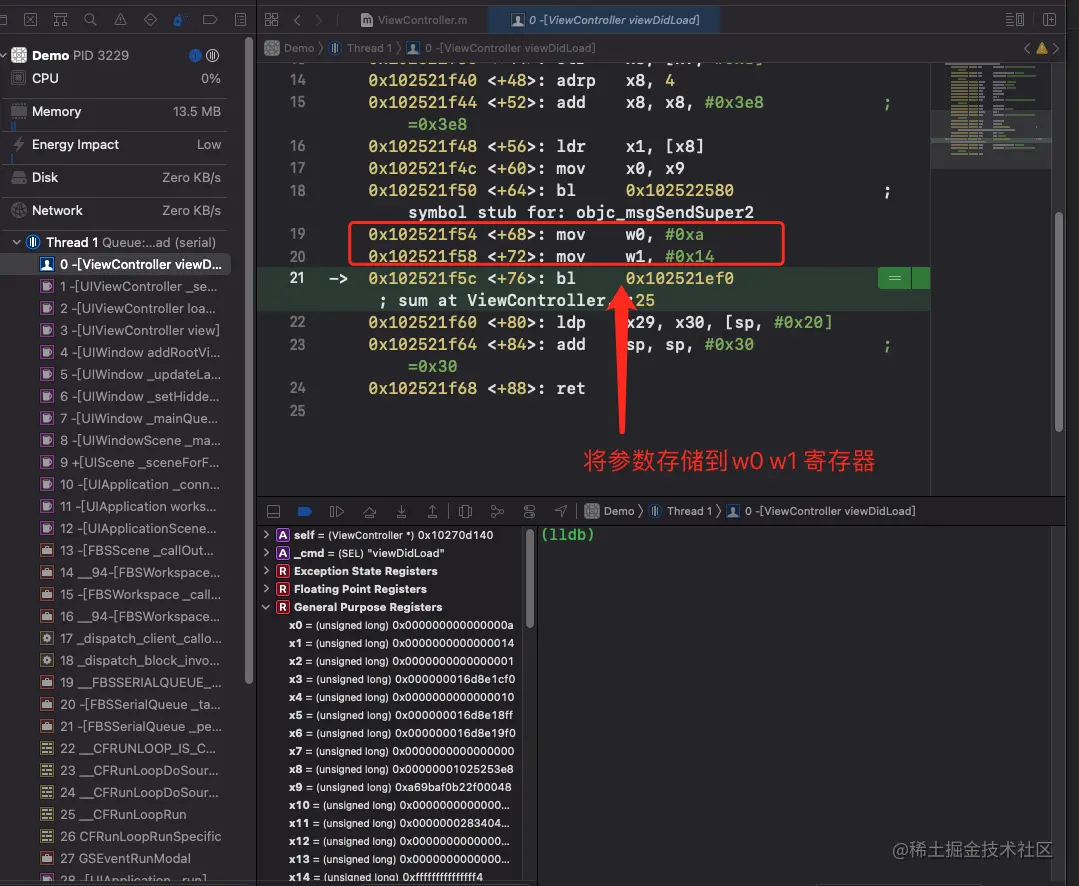Open the report navigator list icon
Screen dimensions: 1079x886
[240, 19]
